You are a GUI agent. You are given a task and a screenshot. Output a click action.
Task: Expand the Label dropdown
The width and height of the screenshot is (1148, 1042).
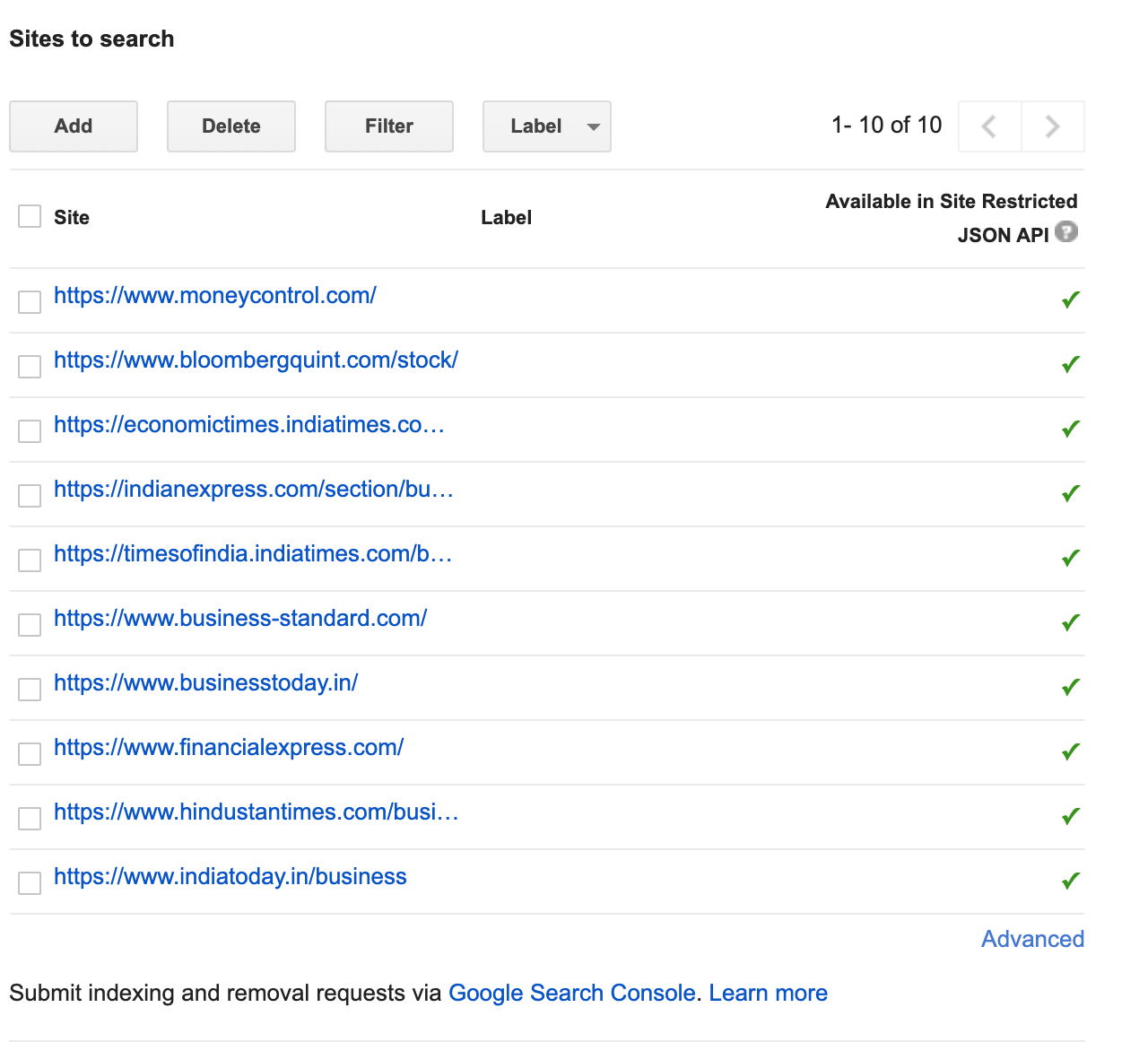[547, 126]
